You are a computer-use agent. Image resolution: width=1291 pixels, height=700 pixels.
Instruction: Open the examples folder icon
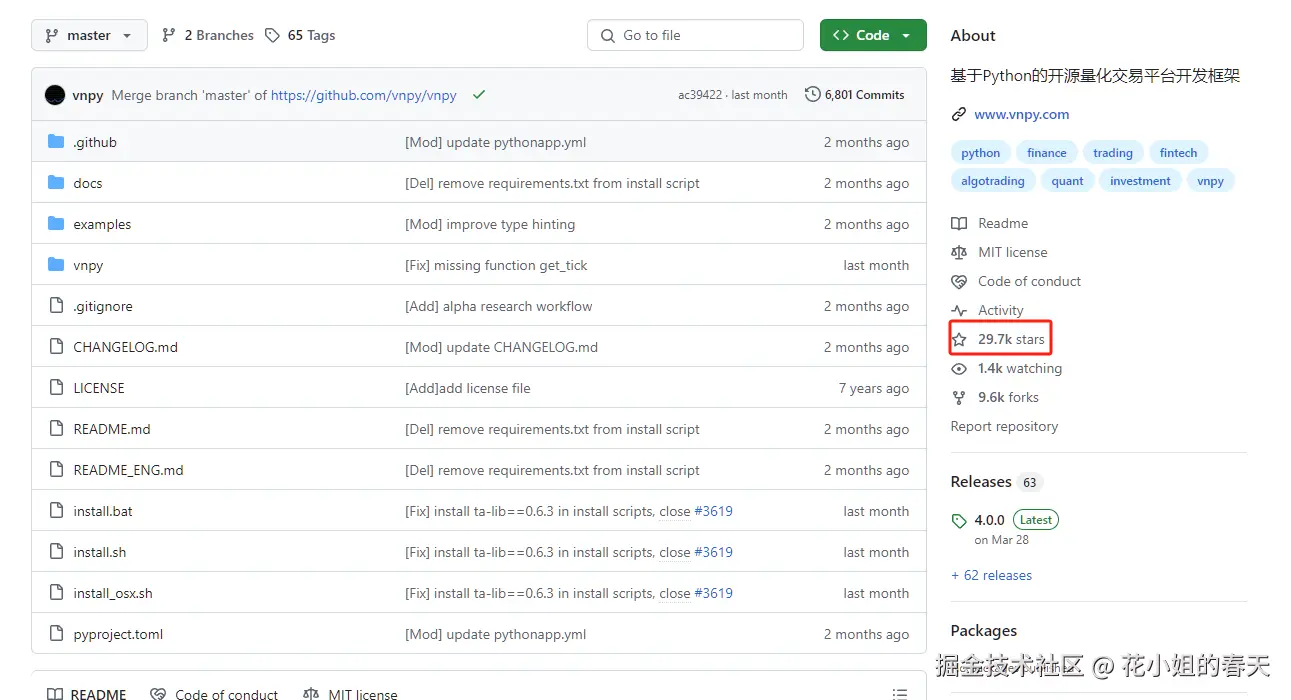coord(56,224)
